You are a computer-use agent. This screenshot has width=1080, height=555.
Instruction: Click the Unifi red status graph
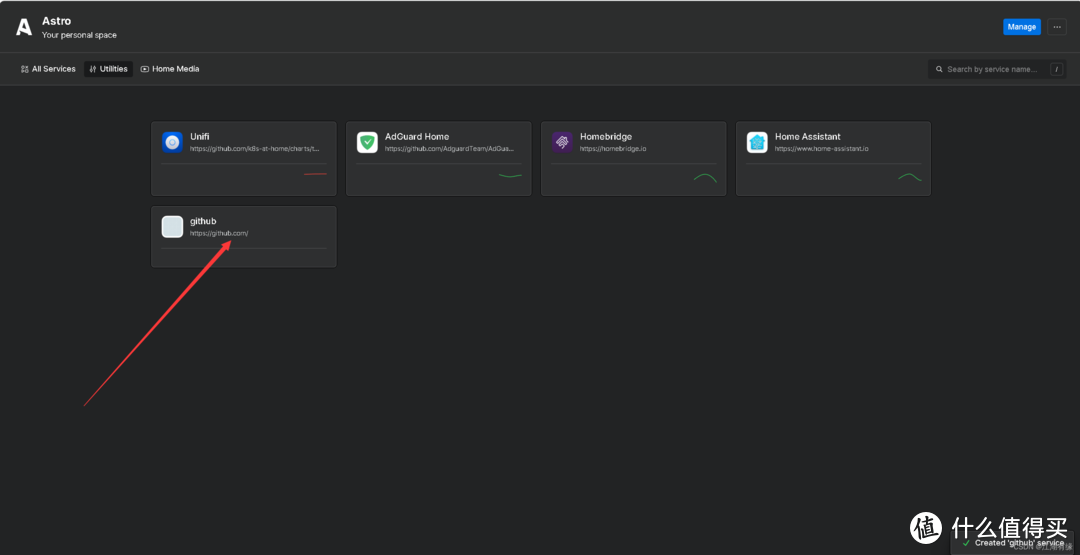coord(315,174)
